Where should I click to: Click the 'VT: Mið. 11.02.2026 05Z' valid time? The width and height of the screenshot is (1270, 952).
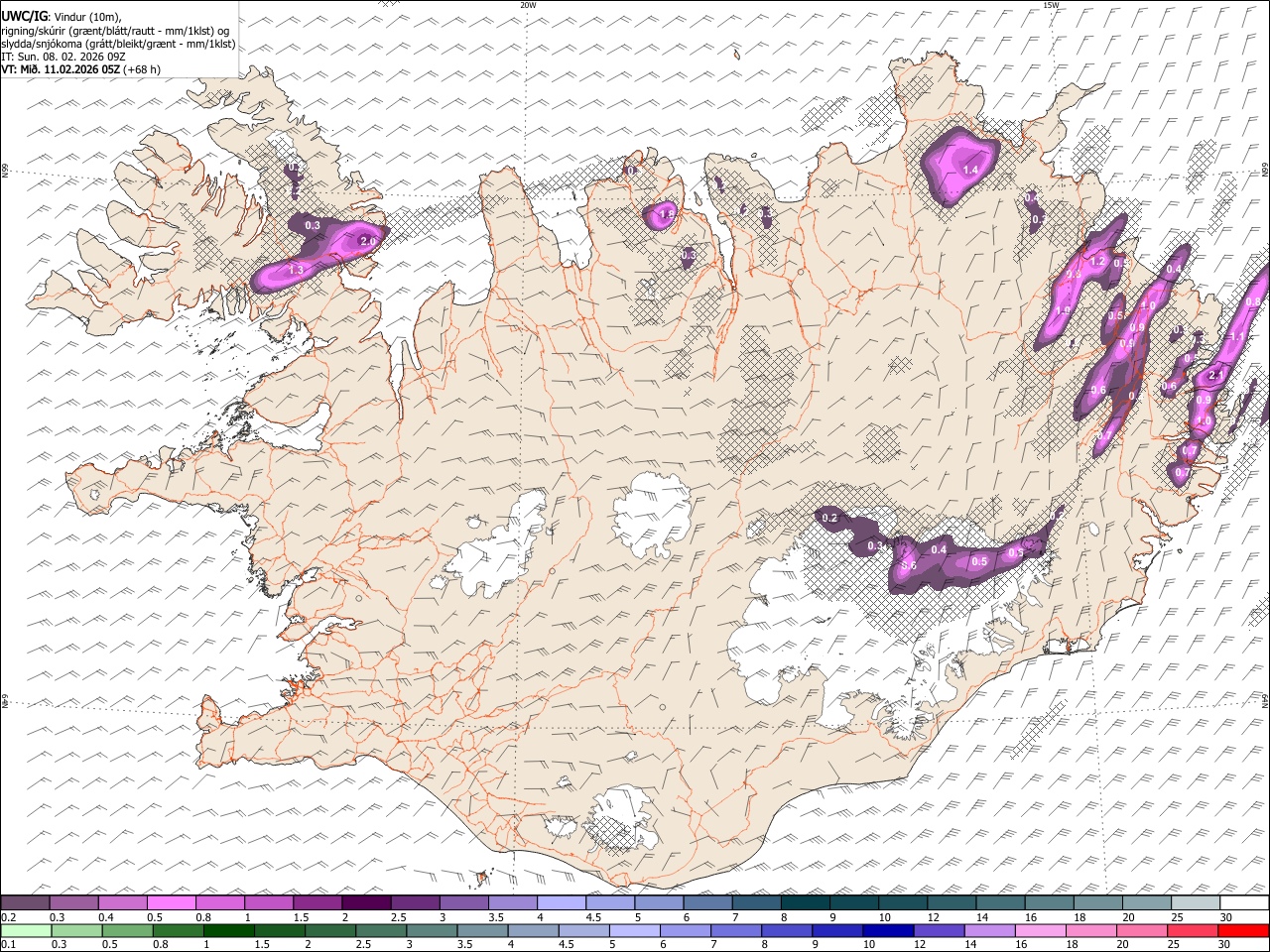click(60, 69)
